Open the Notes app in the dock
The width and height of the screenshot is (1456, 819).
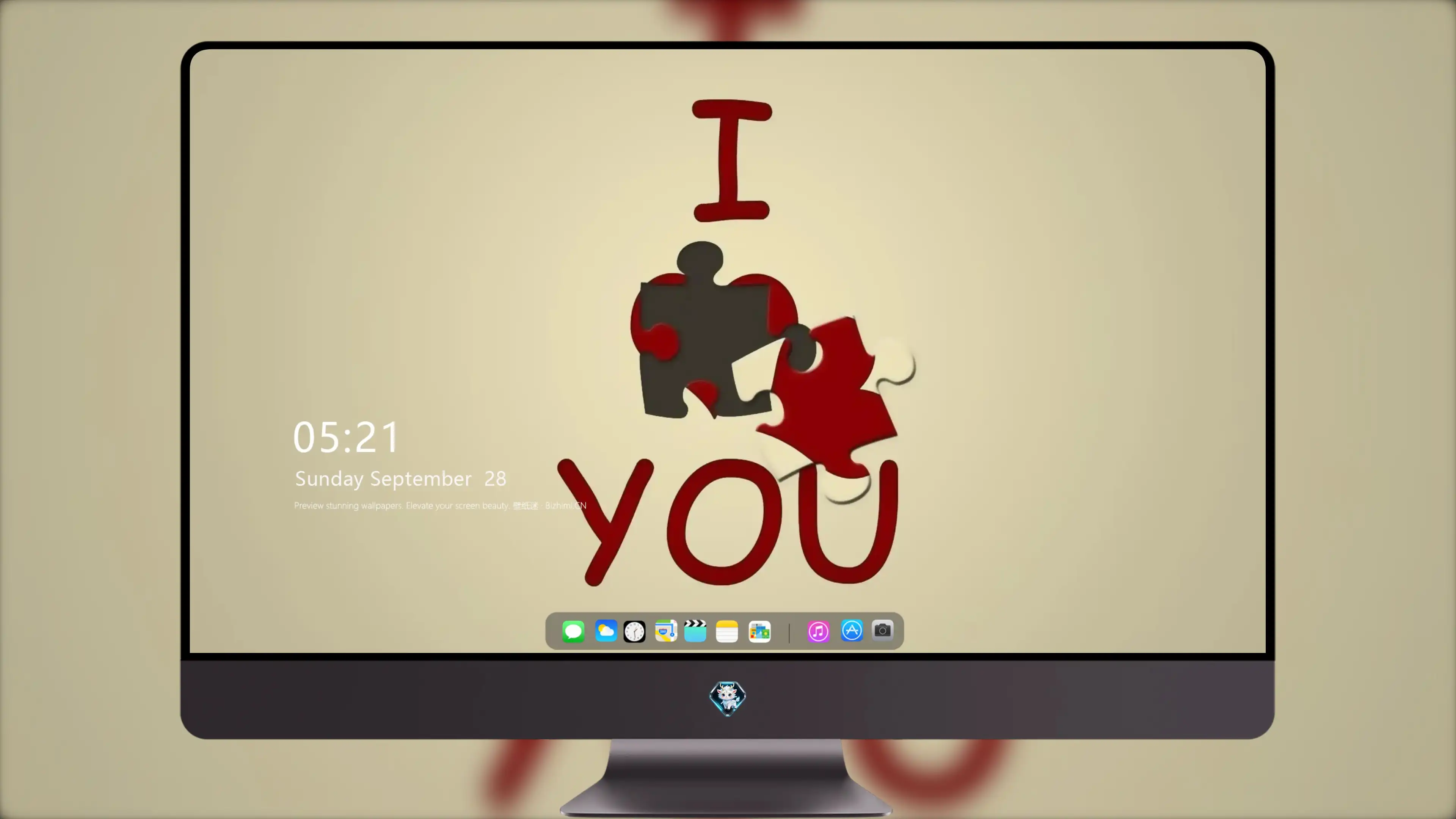coord(727,631)
